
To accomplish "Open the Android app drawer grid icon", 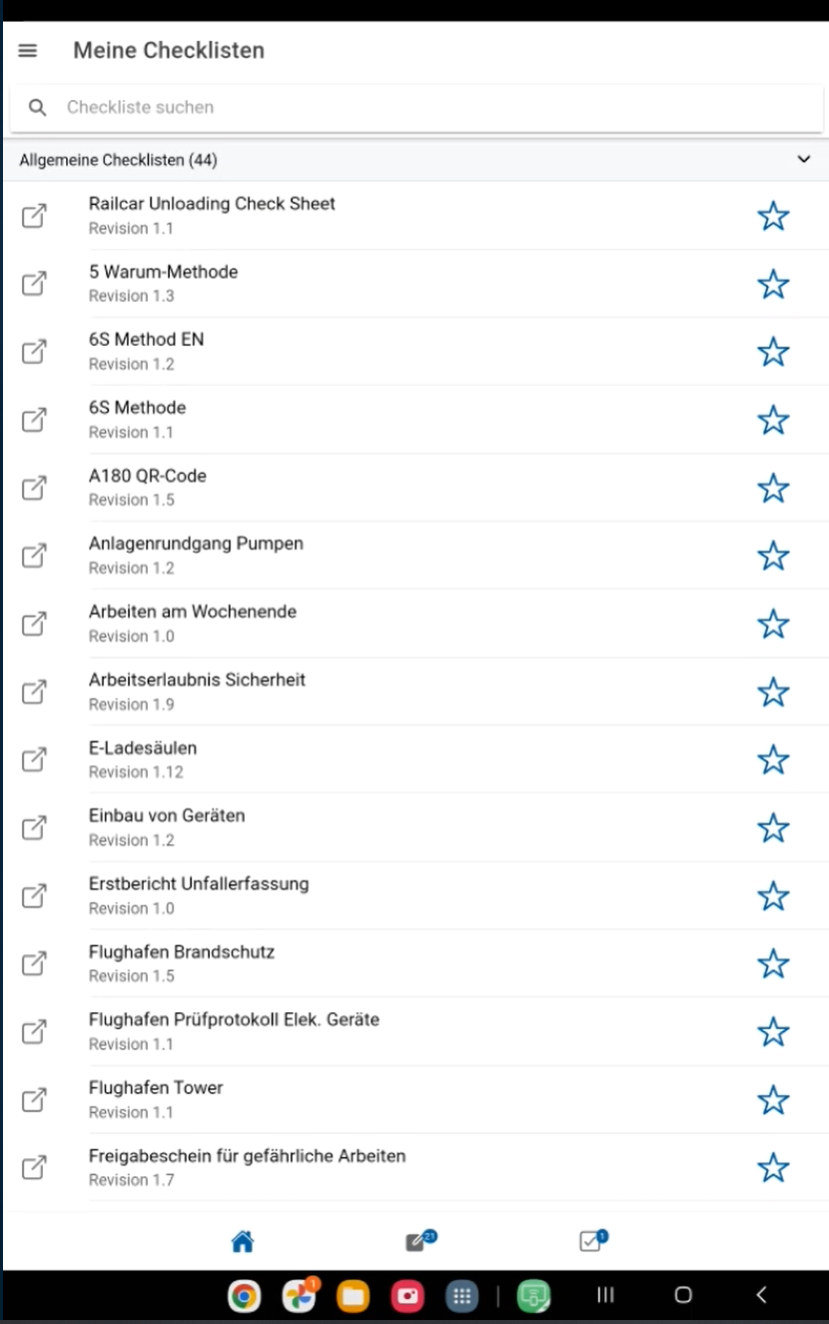I will coord(461,1296).
